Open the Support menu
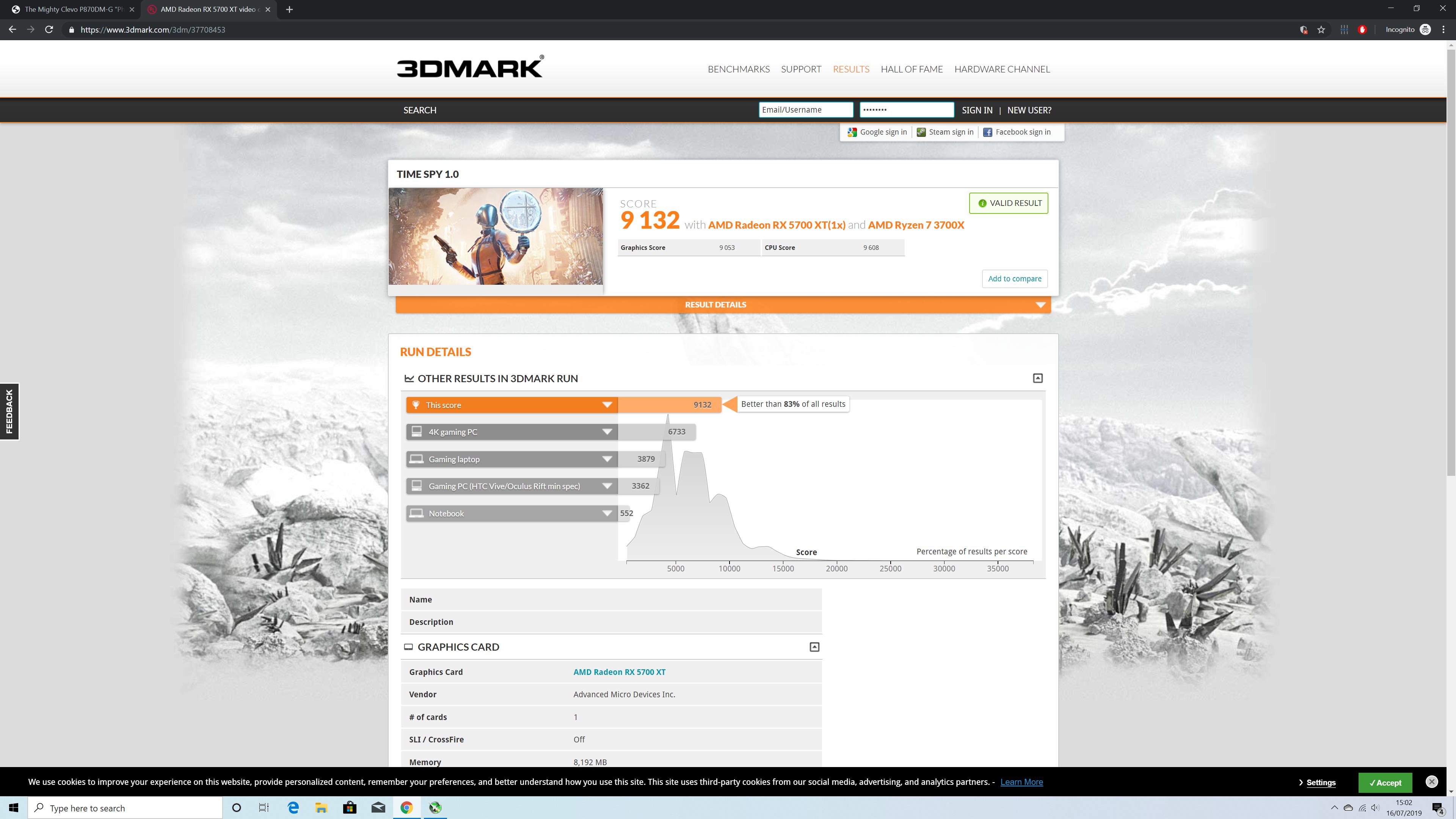The image size is (1456, 819). (801, 69)
